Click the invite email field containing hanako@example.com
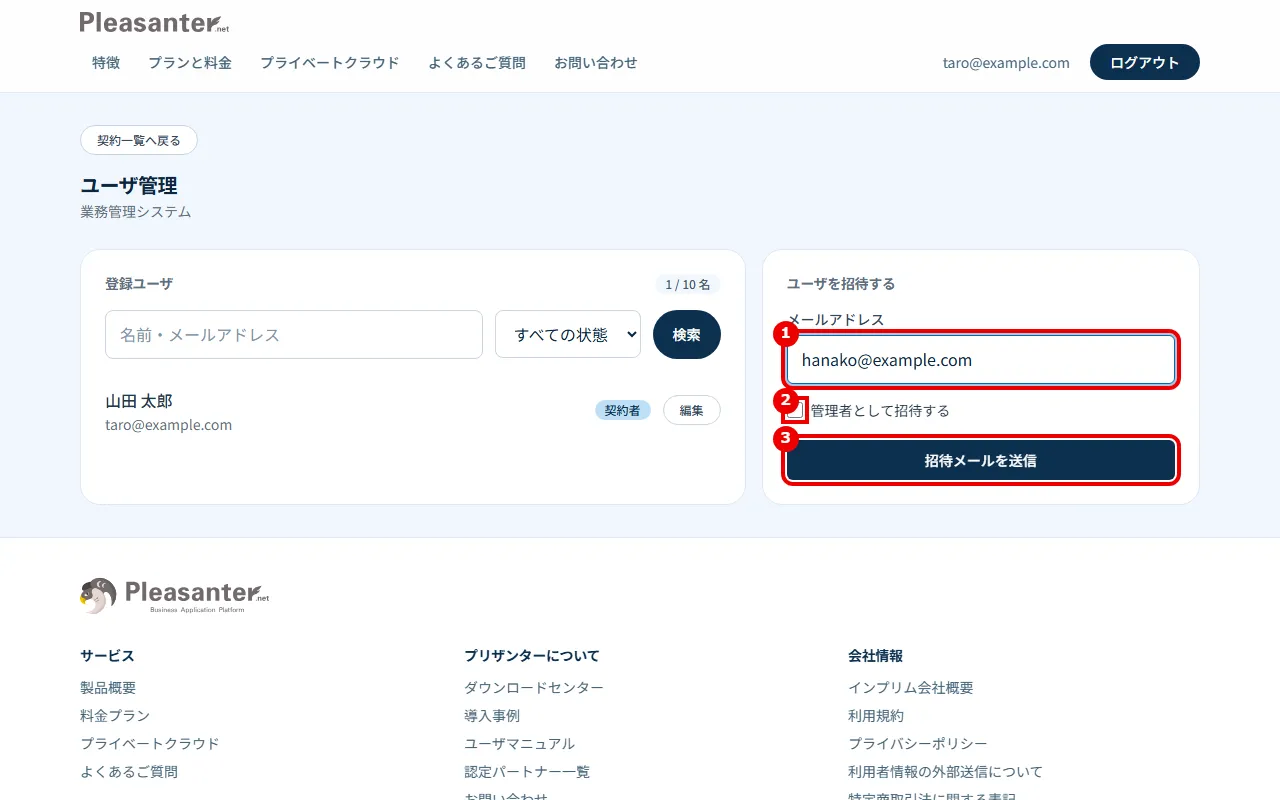This screenshot has width=1280, height=800. coord(980,360)
